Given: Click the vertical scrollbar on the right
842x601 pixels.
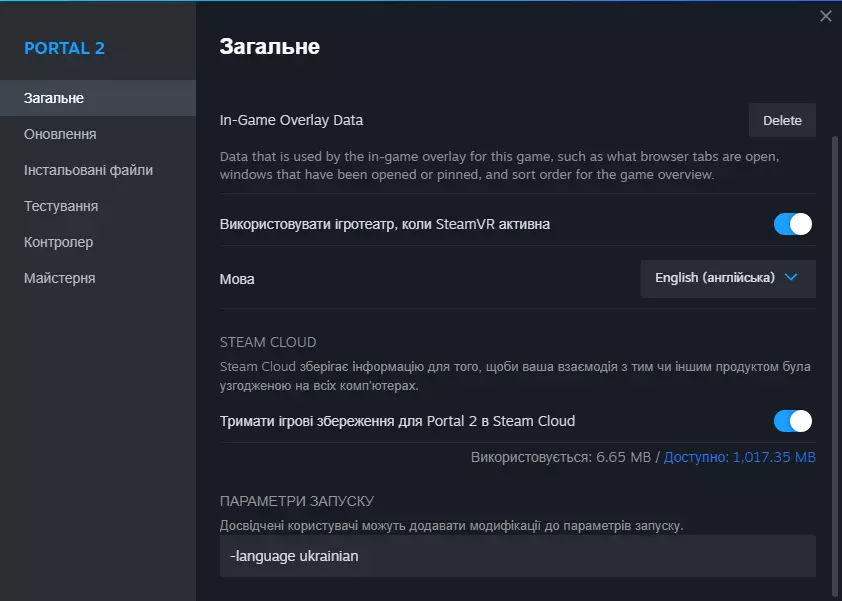Looking at the screenshot, I should tap(836, 300).
